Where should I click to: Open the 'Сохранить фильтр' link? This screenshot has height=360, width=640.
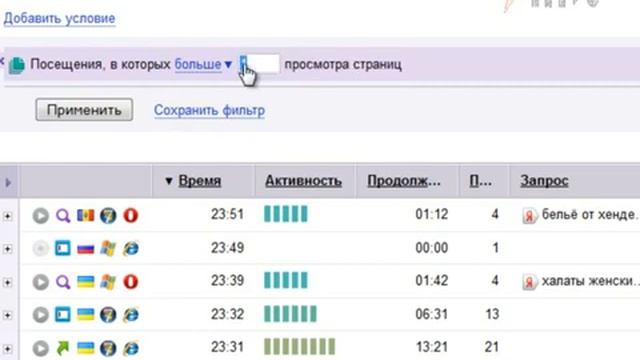pos(209,110)
